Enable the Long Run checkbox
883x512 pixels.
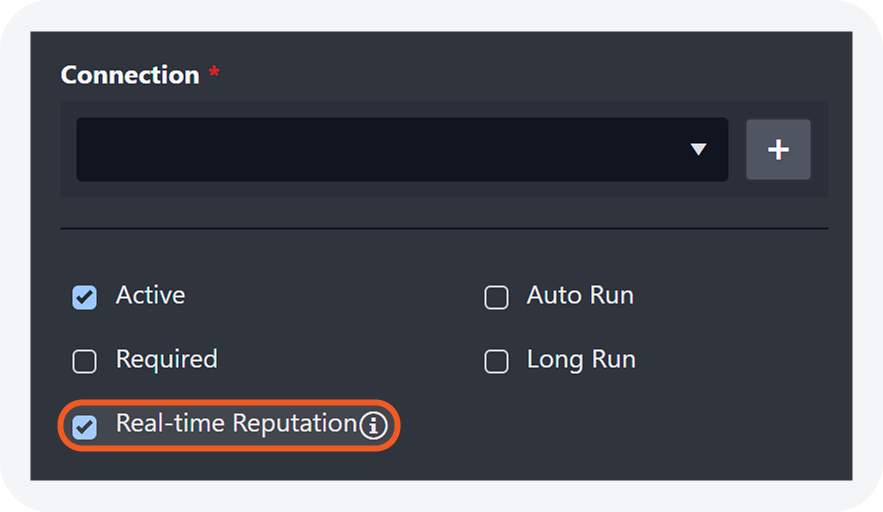[496, 361]
